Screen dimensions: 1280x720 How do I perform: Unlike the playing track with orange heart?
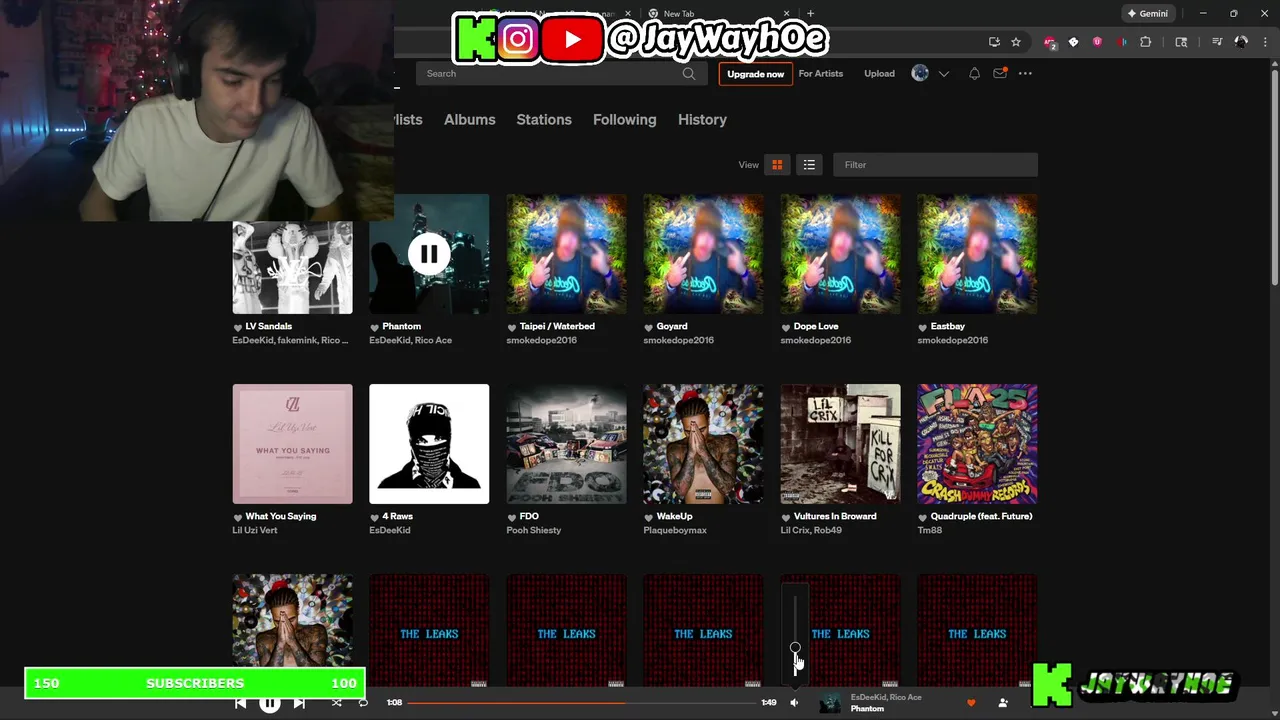point(970,703)
